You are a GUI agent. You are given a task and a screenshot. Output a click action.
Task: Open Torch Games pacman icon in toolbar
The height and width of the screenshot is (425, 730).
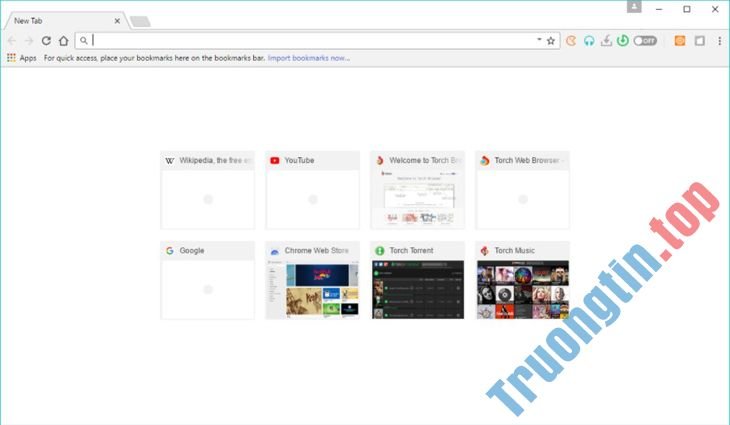[571, 41]
